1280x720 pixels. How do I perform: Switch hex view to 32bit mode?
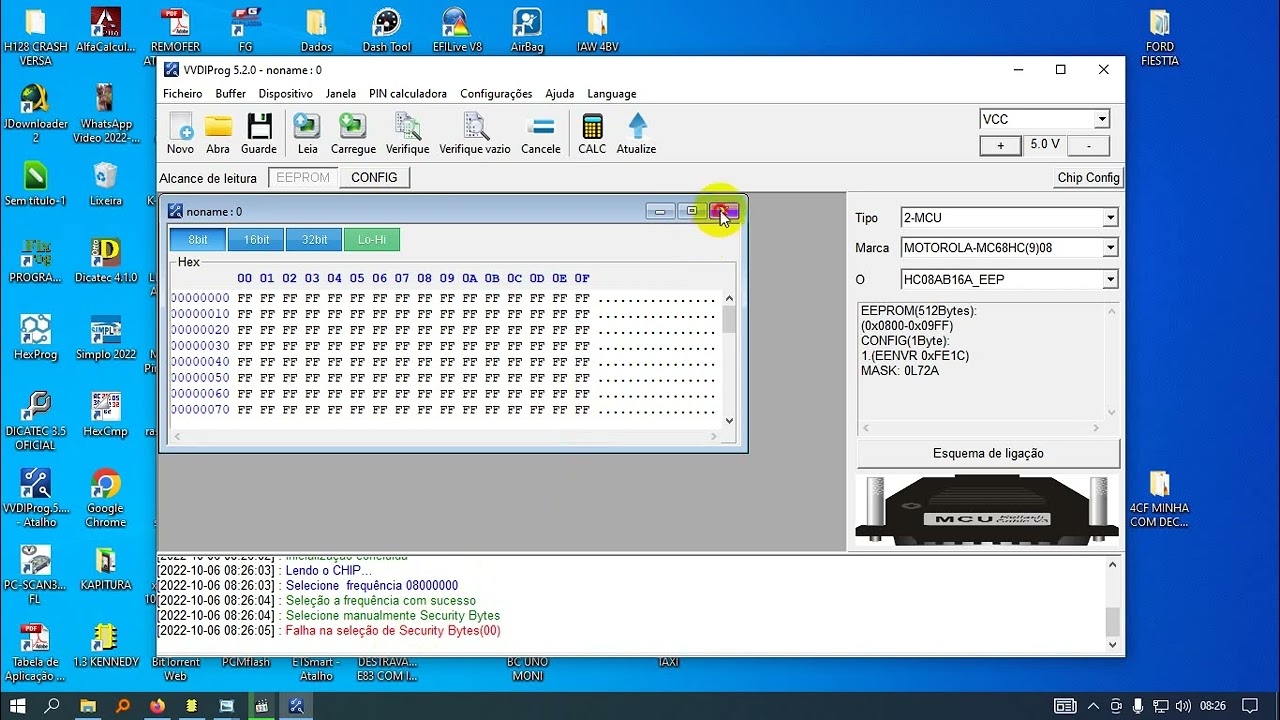314,240
